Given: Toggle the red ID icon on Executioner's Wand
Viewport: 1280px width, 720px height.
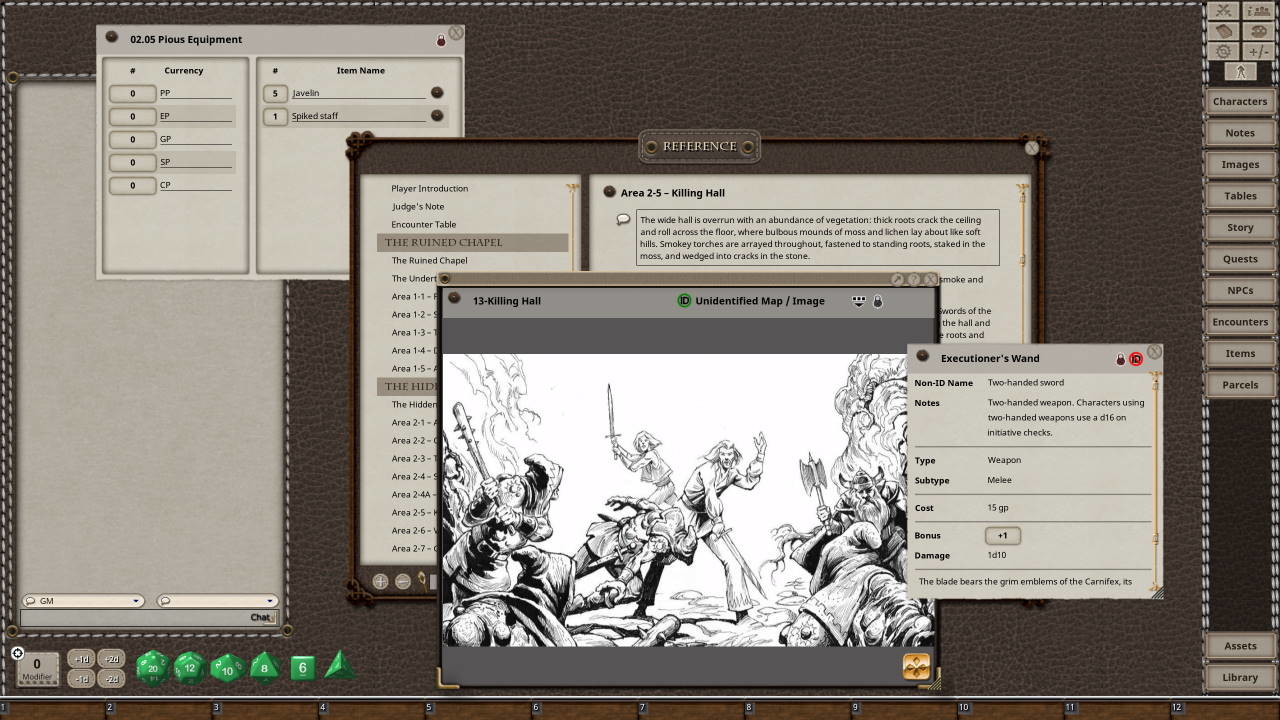Looking at the screenshot, I should [x=1136, y=359].
